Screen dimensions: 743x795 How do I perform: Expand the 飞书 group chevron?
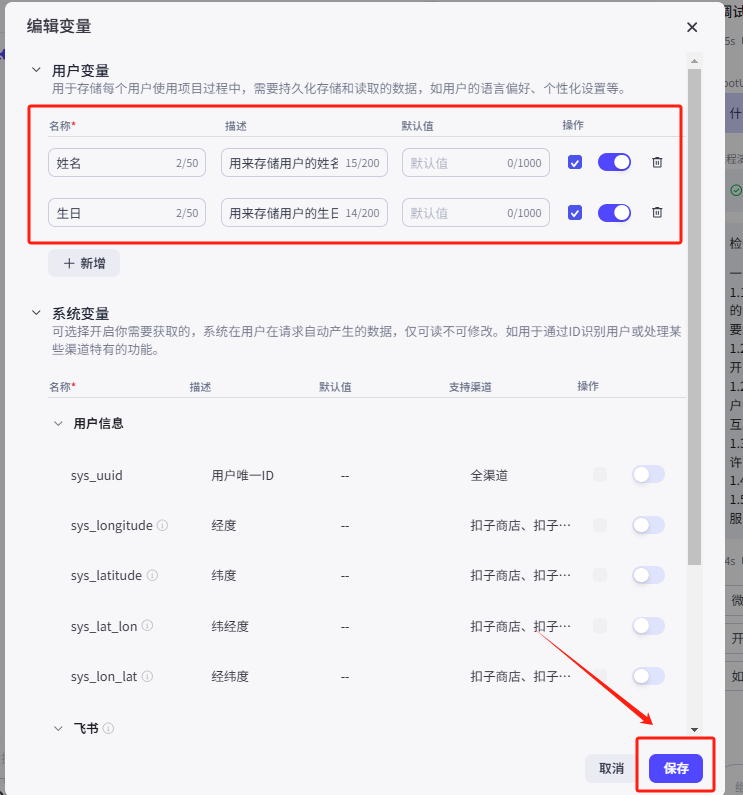pyautogui.click(x=58, y=728)
